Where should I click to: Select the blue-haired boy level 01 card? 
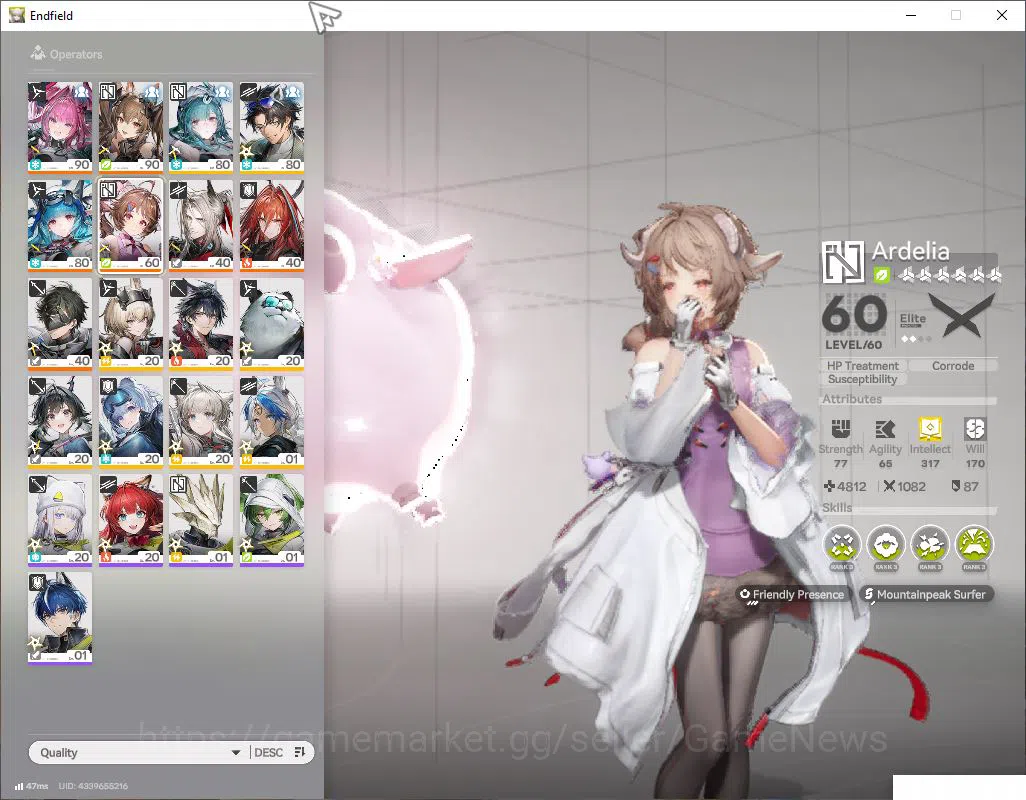click(x=60, y=618)
